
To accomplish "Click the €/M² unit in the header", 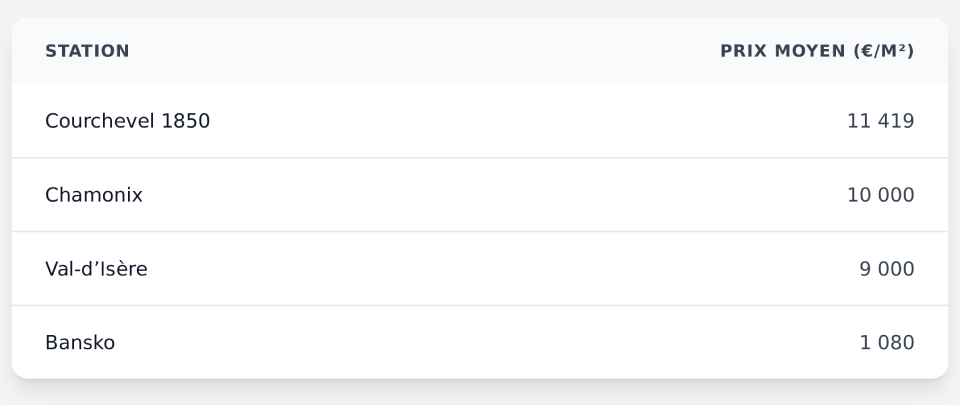I will pos(884,51).
